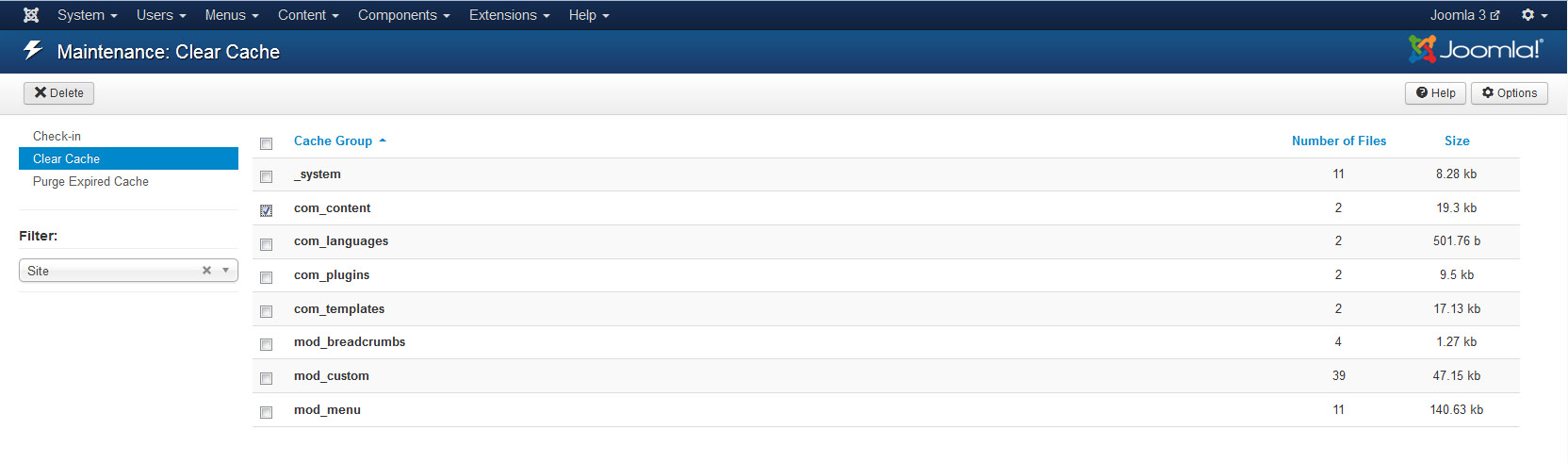Select Purge Expired Cache in sidebar
Image resolution: width=1568 pixels, height=463 pixels.
coord(90,182)
